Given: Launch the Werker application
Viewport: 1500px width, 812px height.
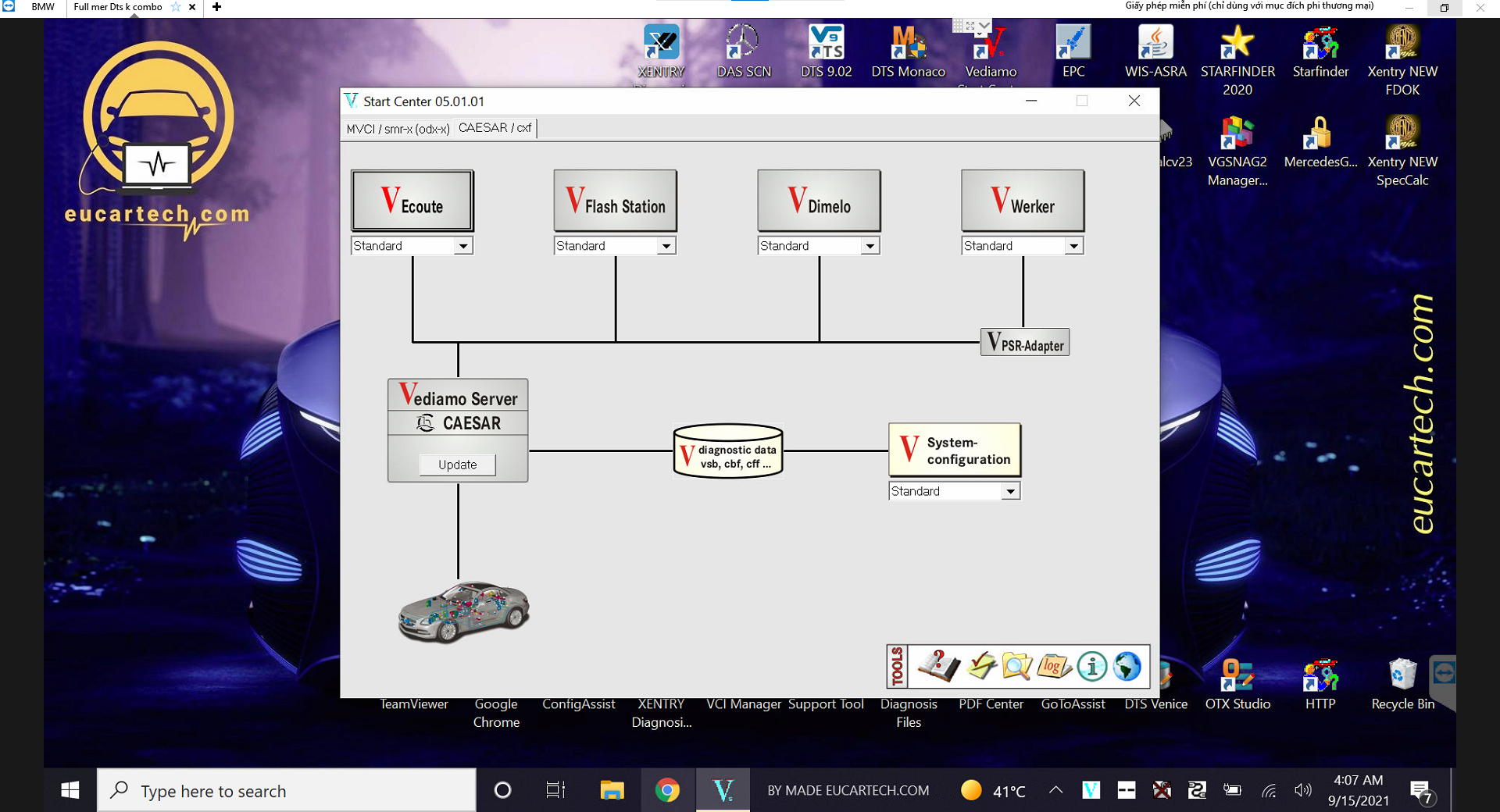Looking at the screenshot, I should point(1023,201).
